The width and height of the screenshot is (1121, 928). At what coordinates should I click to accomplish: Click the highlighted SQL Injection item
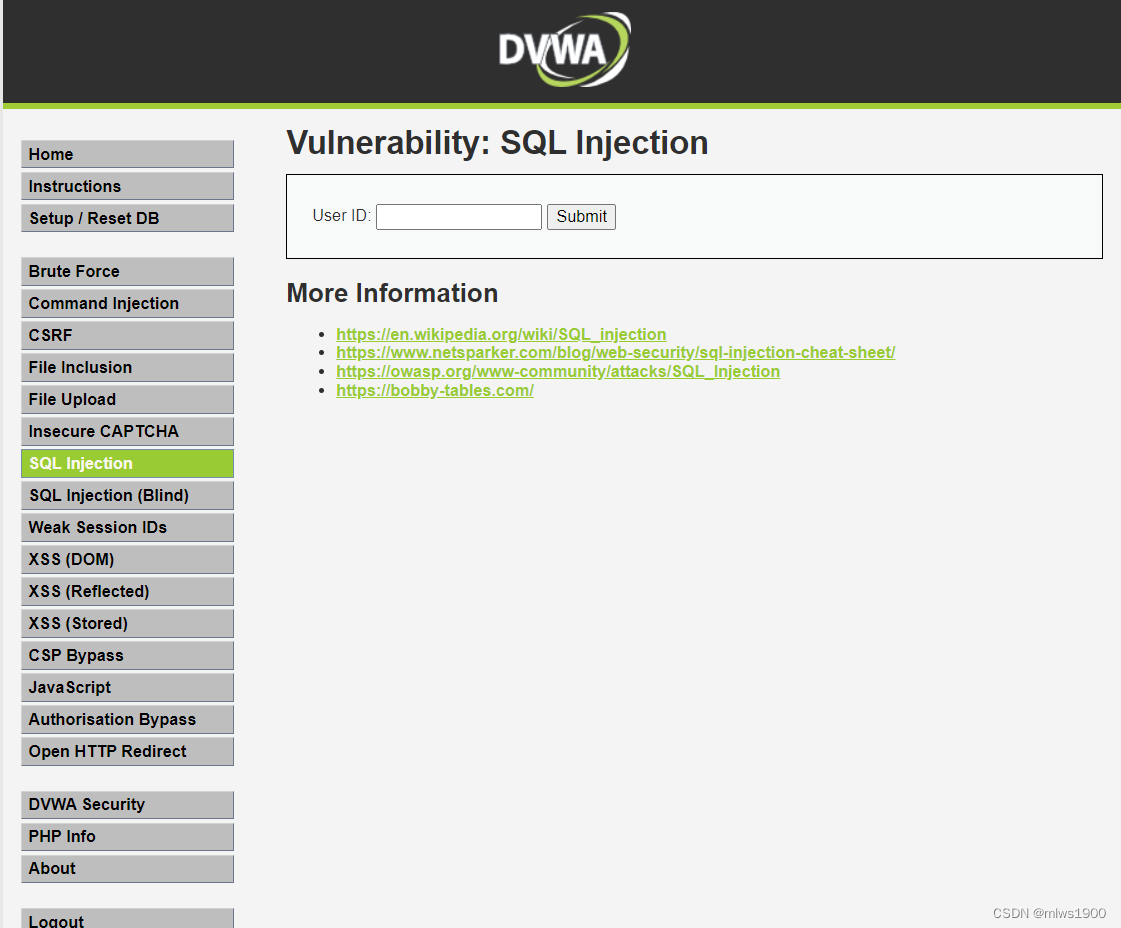tap(127, 463)
